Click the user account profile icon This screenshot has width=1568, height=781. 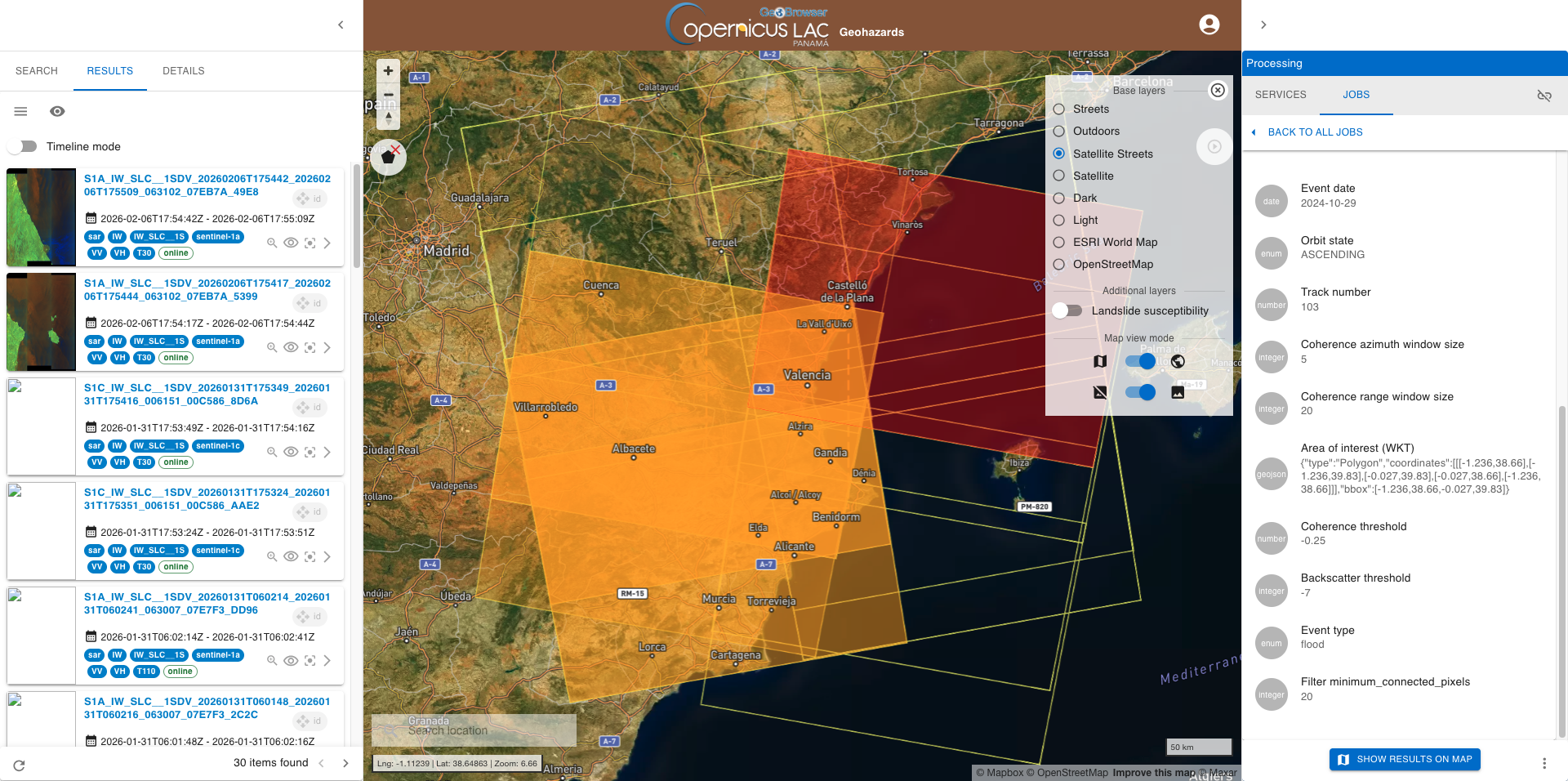click(x=1209, y=25)
